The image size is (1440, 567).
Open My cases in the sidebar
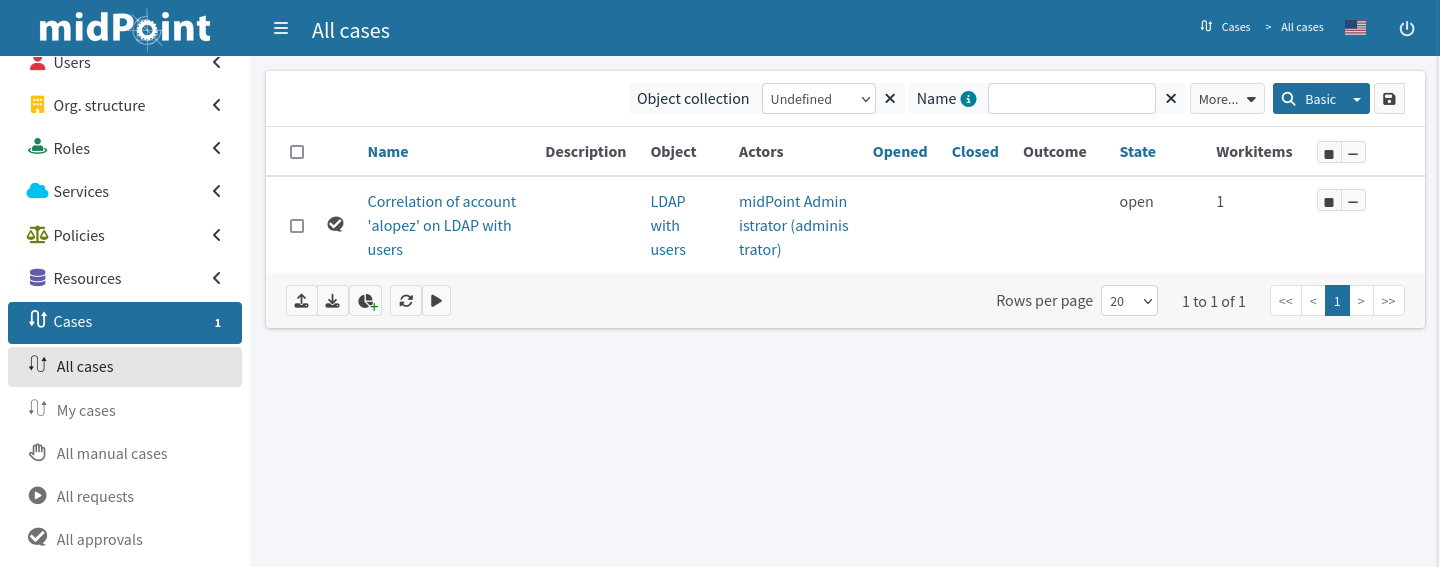86,410
